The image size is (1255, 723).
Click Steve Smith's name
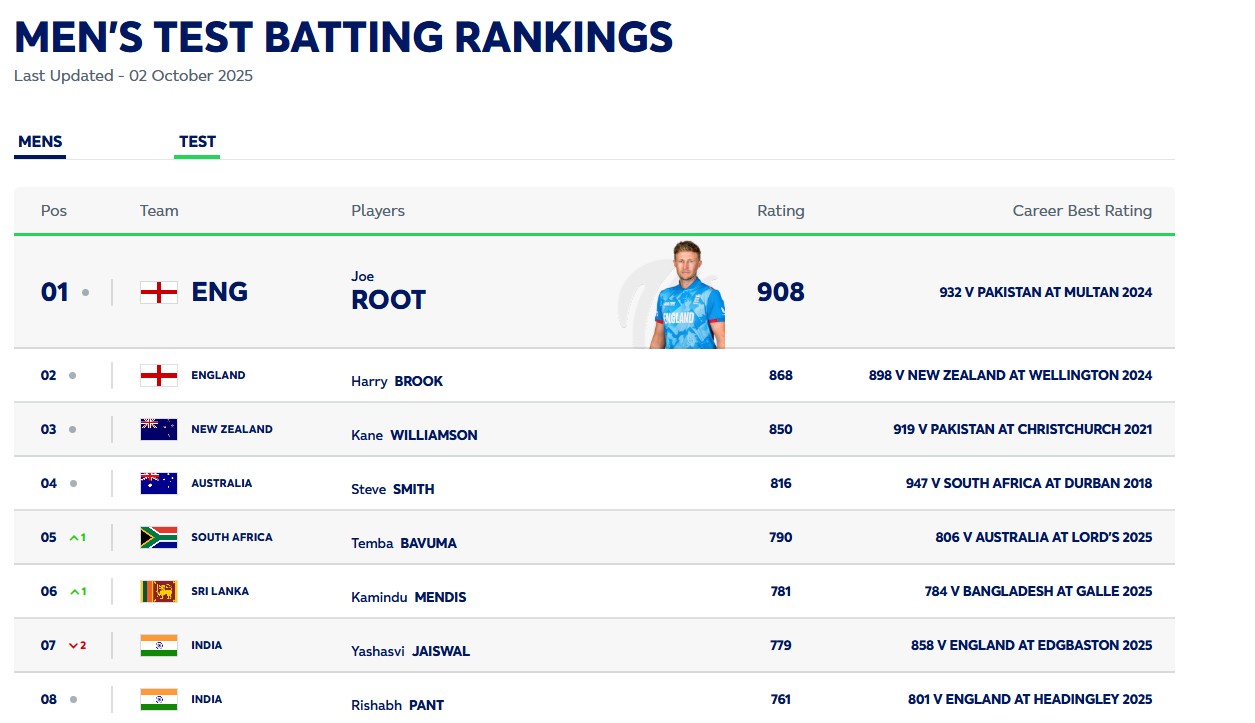pyautogui.click(x=393, y=489)
